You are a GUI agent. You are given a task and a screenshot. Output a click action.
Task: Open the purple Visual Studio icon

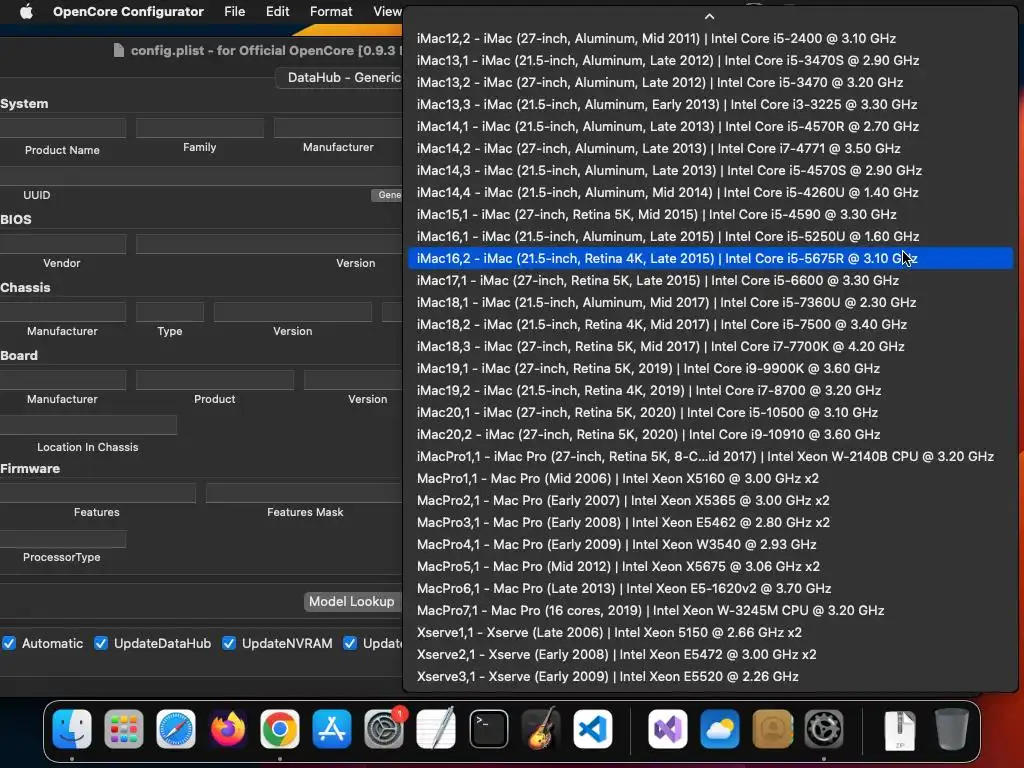(667, 728)
